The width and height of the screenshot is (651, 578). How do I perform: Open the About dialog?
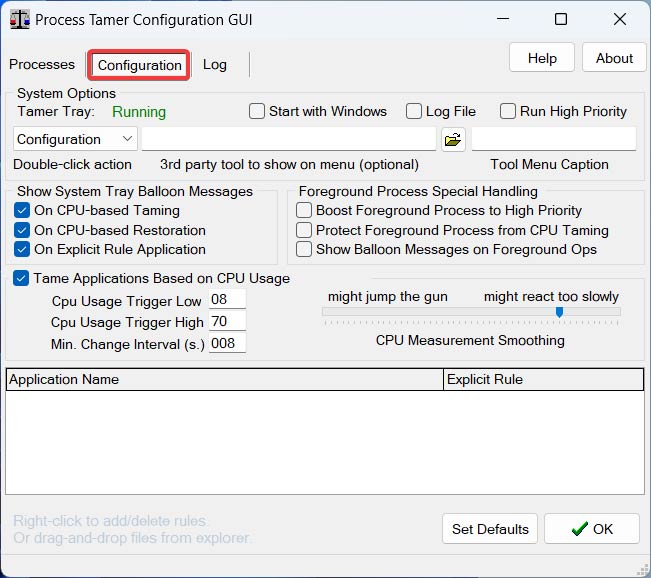coord(614,58)
